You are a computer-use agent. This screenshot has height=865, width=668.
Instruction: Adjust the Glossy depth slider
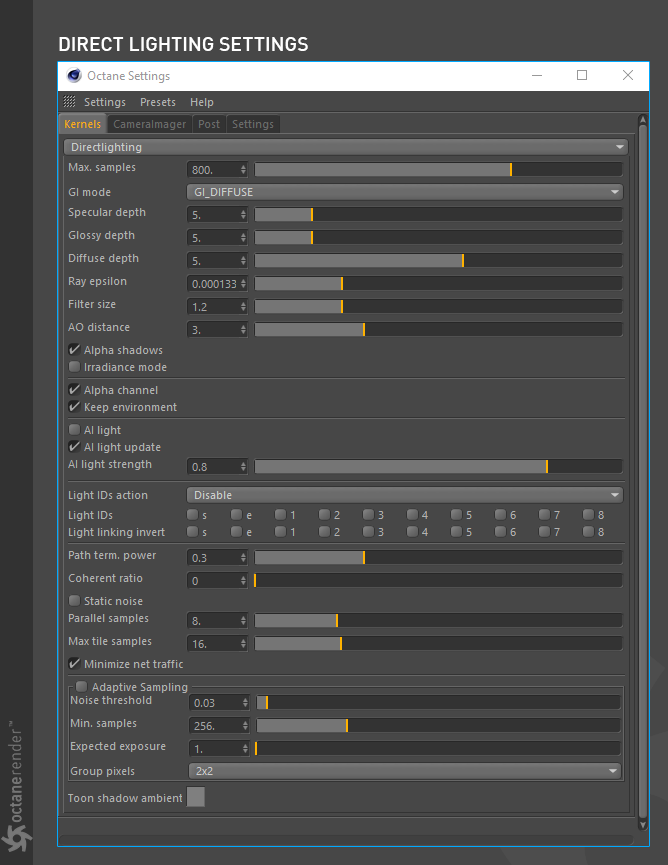coord(438,237)
